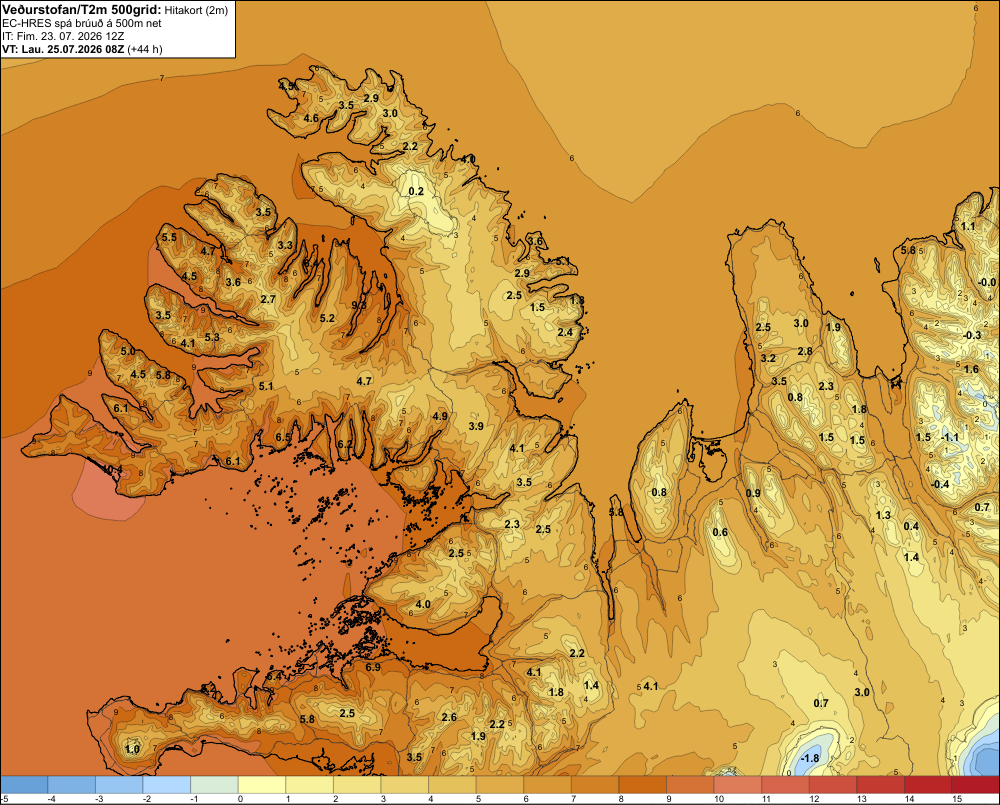Click the map temperature value "1.3"
1000x805 pixels.
click(x=883, y=515)
